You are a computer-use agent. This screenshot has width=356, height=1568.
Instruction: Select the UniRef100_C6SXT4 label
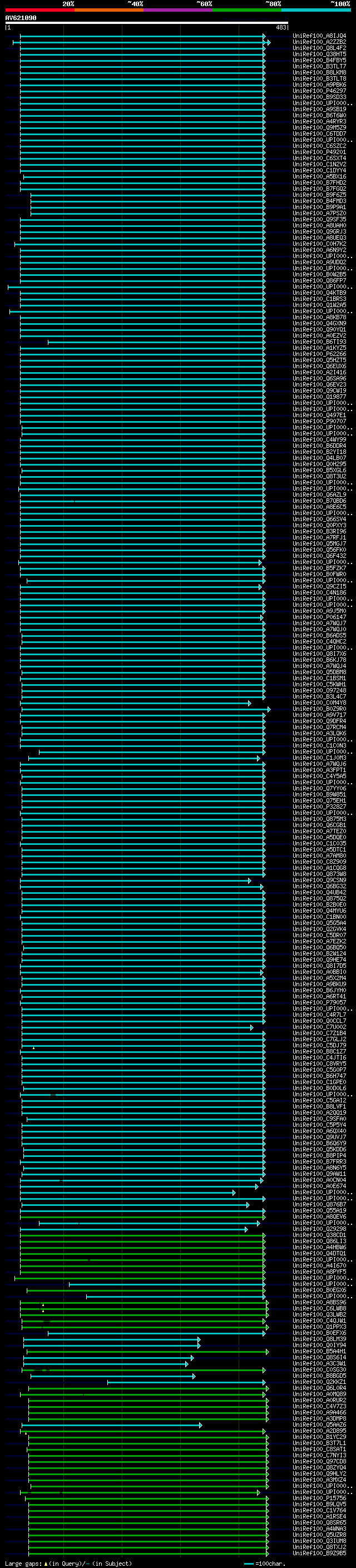(x=319, y=159)
